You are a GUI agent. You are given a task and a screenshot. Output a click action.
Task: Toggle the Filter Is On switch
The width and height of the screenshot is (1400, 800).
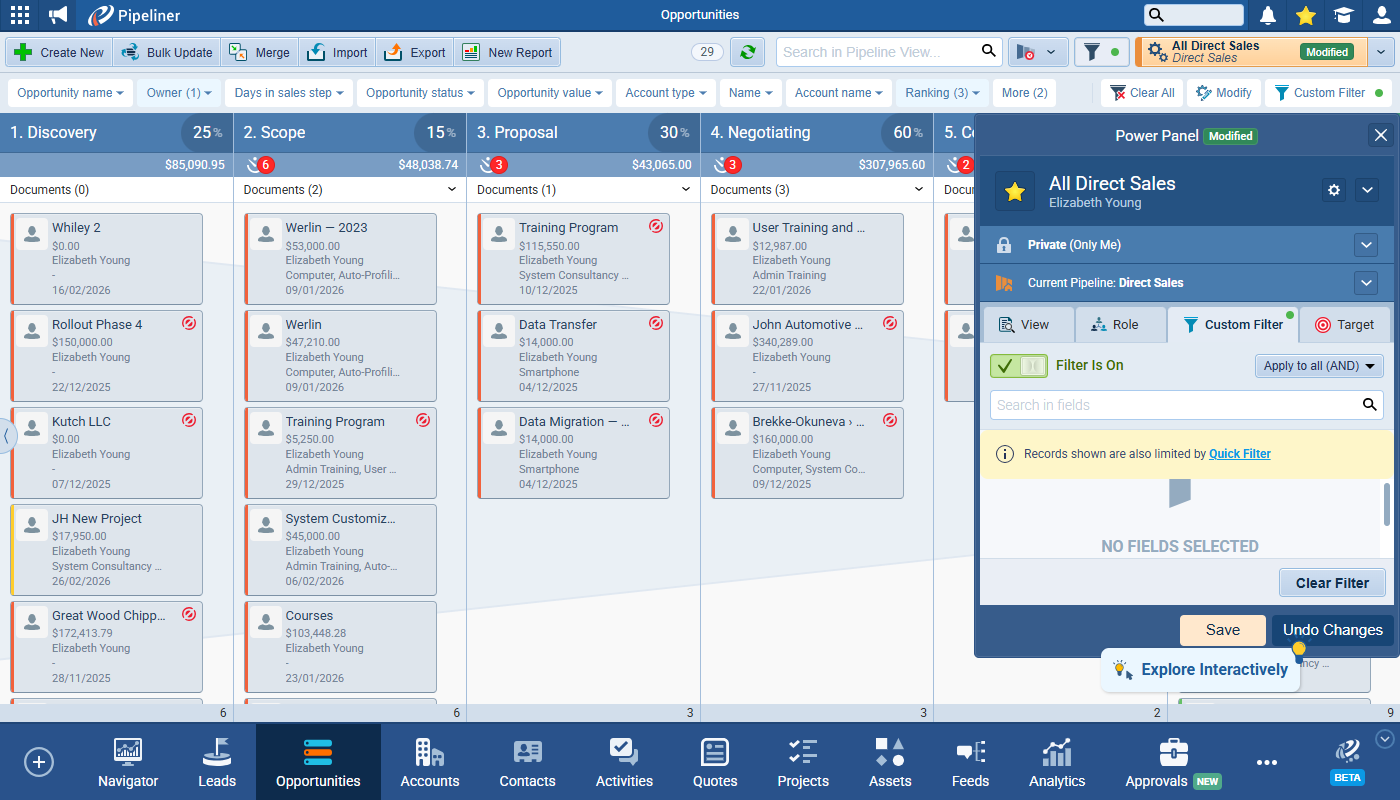[1019, 366]
